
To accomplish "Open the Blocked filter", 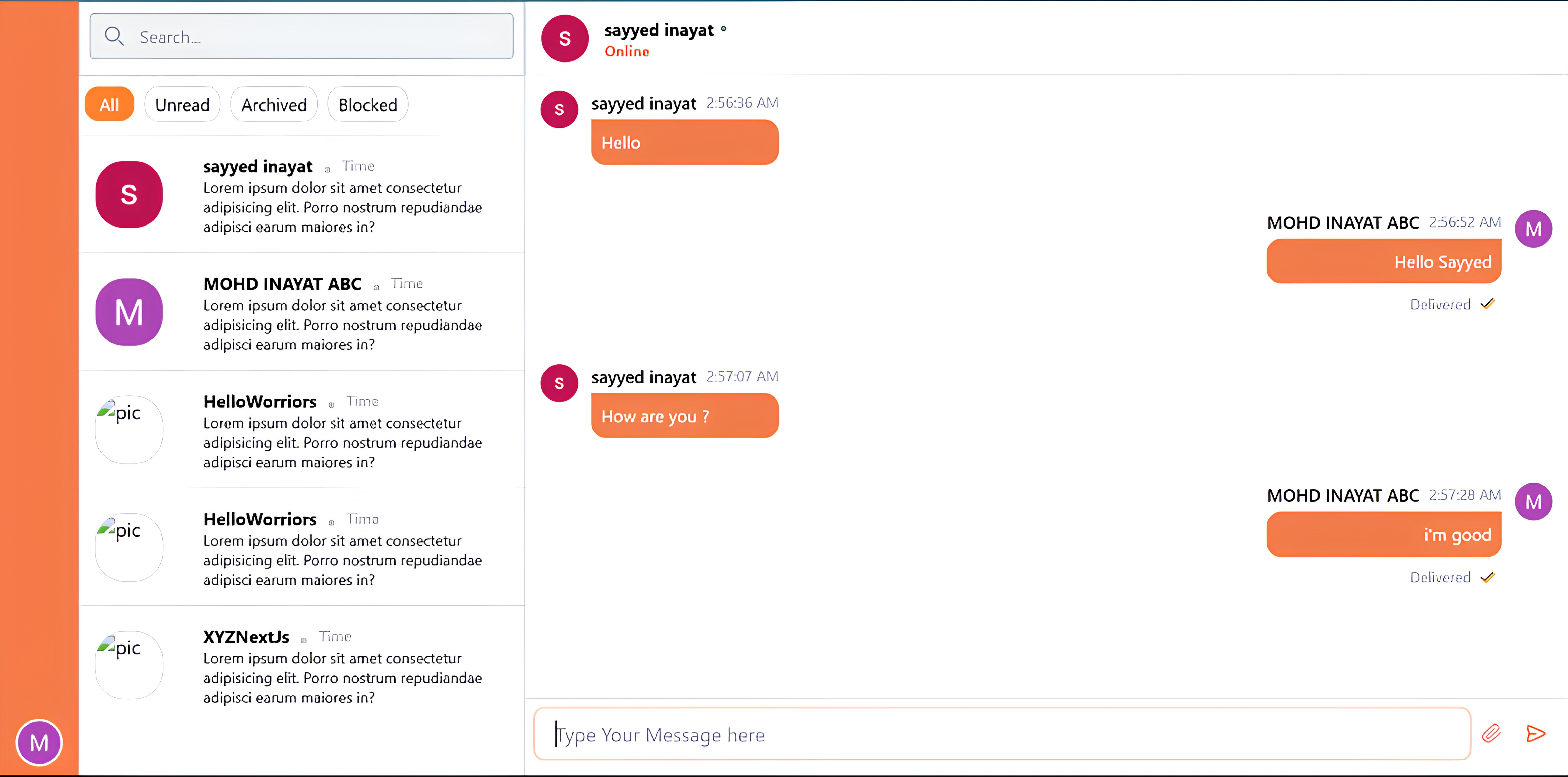I will [x=368, y=104].
